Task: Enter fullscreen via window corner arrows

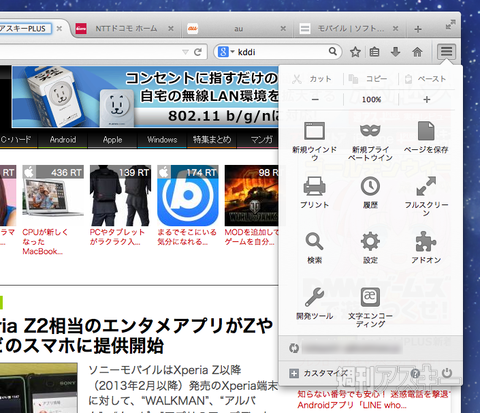Action: pyautogui.click(x=450, y=24)
